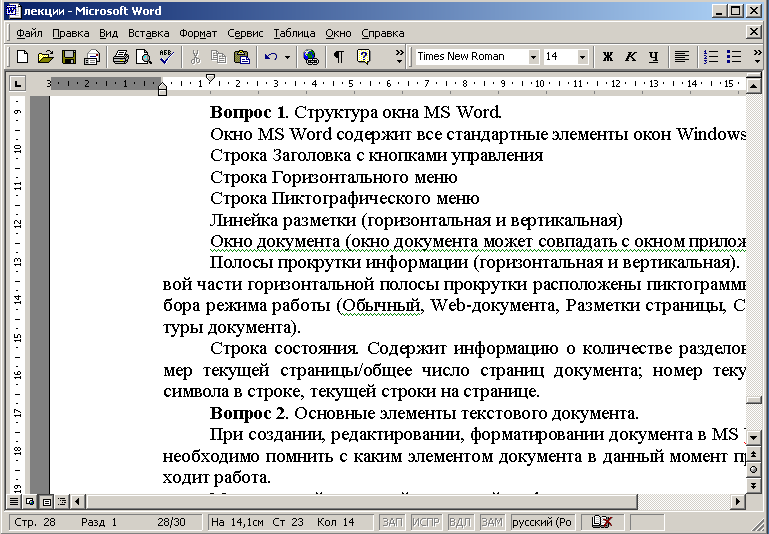The image size is (769, 534).
Task: Toggle bold (Ж) formatting
Action: pyautogui.click(x=608, y=57)
